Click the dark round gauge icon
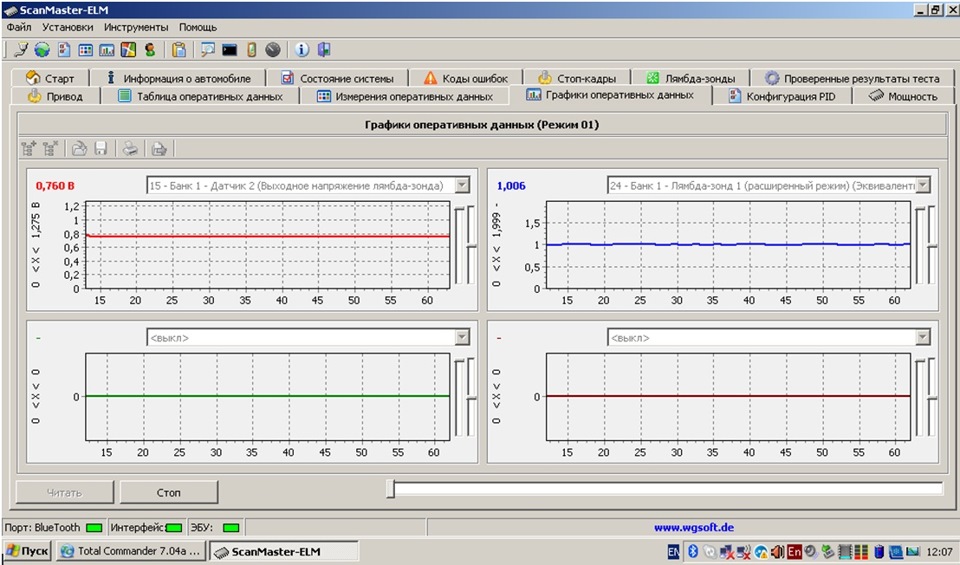This screenshot has width=960, height=565. 272,50
